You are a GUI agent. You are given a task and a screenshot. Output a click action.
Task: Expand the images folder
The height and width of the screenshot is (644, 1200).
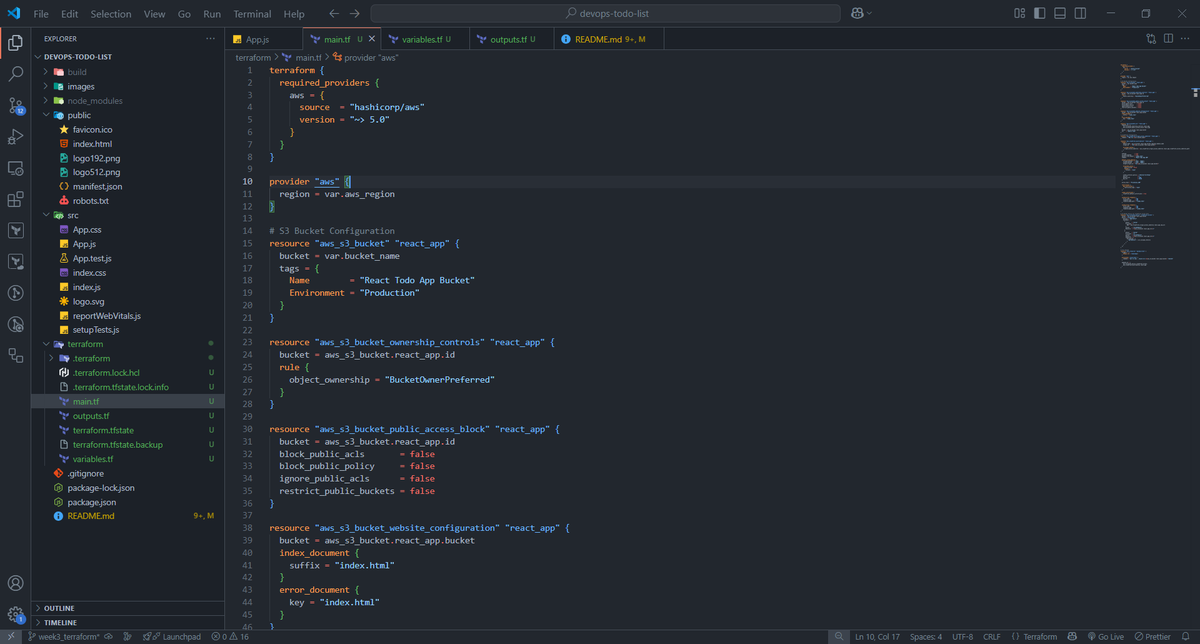point(130,86)
